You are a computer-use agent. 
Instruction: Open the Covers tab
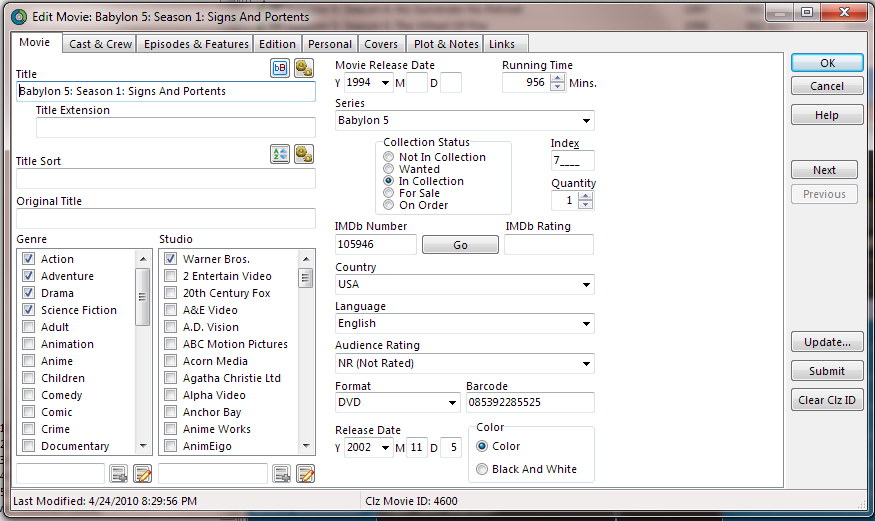pyautogui.click(x=381, y=44)
